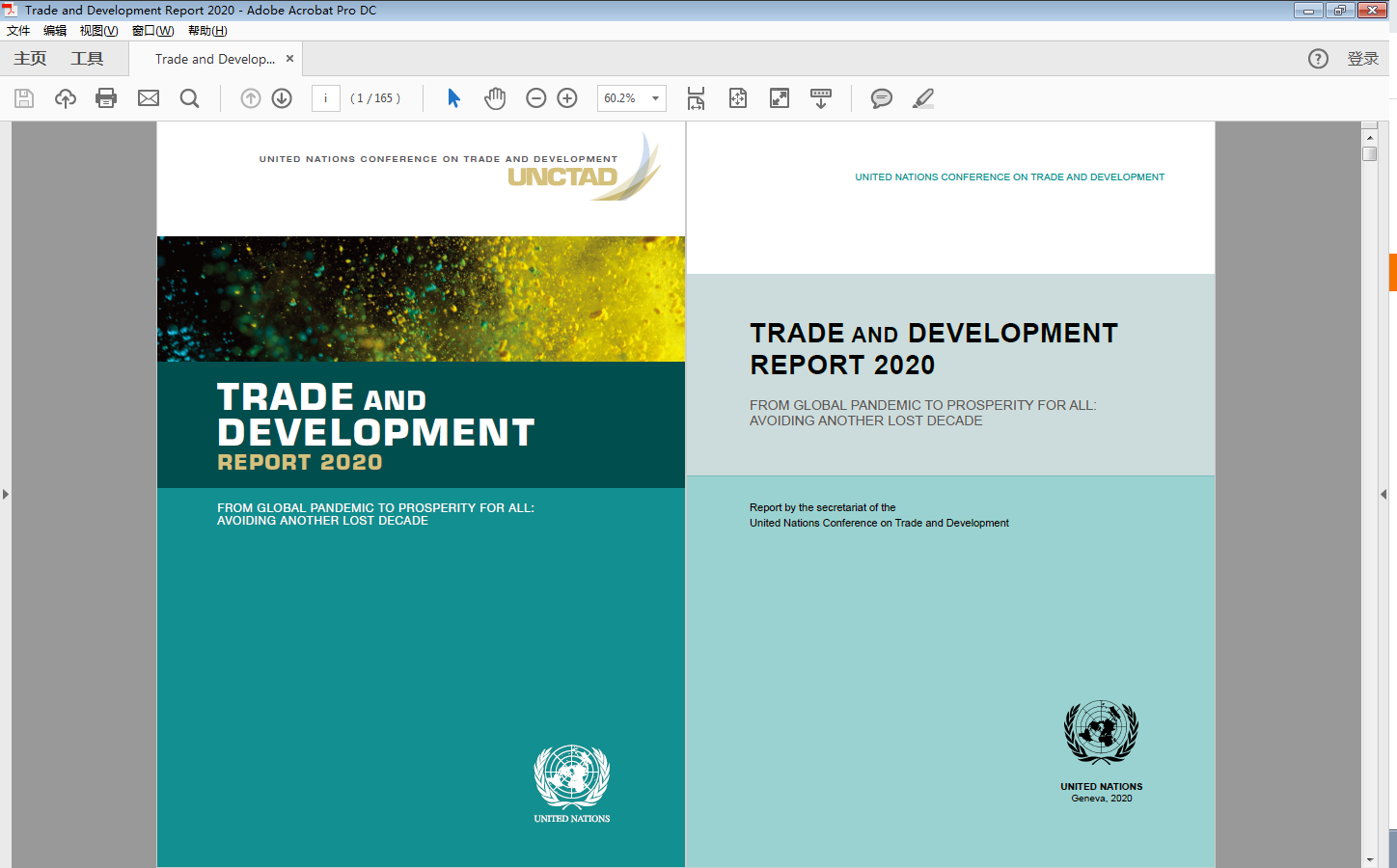Activate the Hand pan tool
Screen dimensions: 1397x868
[x=495, y=98]
